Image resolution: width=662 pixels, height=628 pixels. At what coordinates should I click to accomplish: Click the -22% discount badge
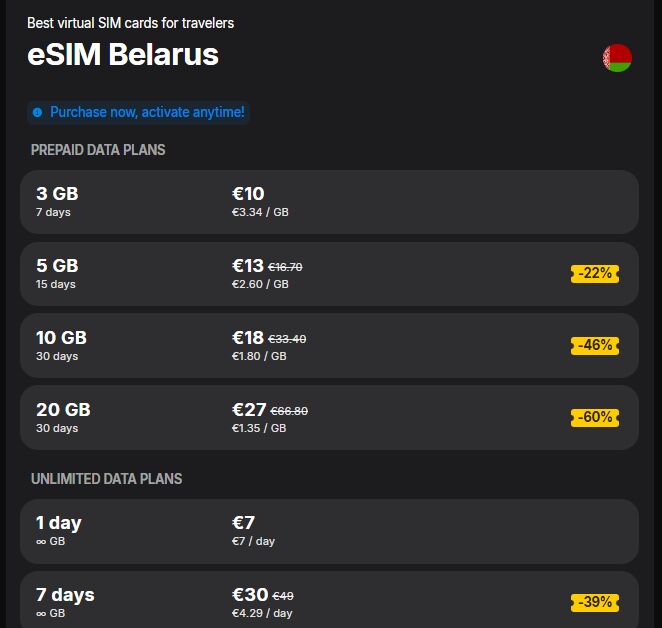(595, 273)
